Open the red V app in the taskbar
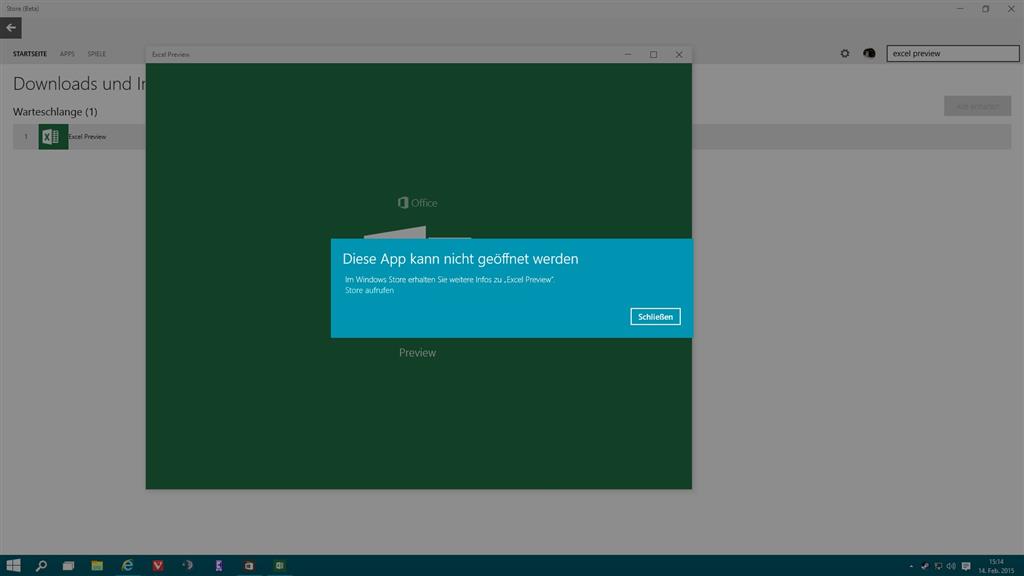The height and width of the screenshot is (576, 1024). (158, 566)
